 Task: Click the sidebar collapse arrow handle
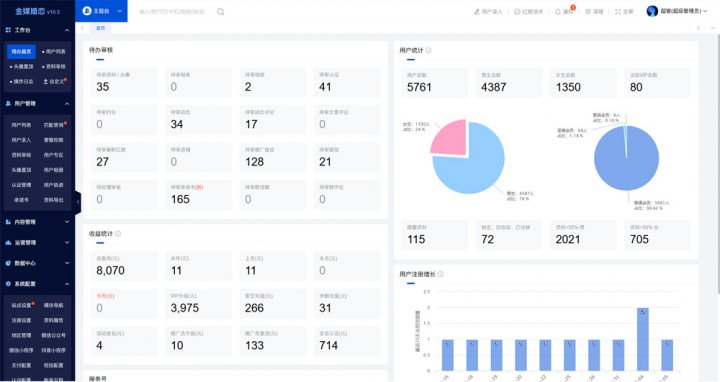click(78, 202)
